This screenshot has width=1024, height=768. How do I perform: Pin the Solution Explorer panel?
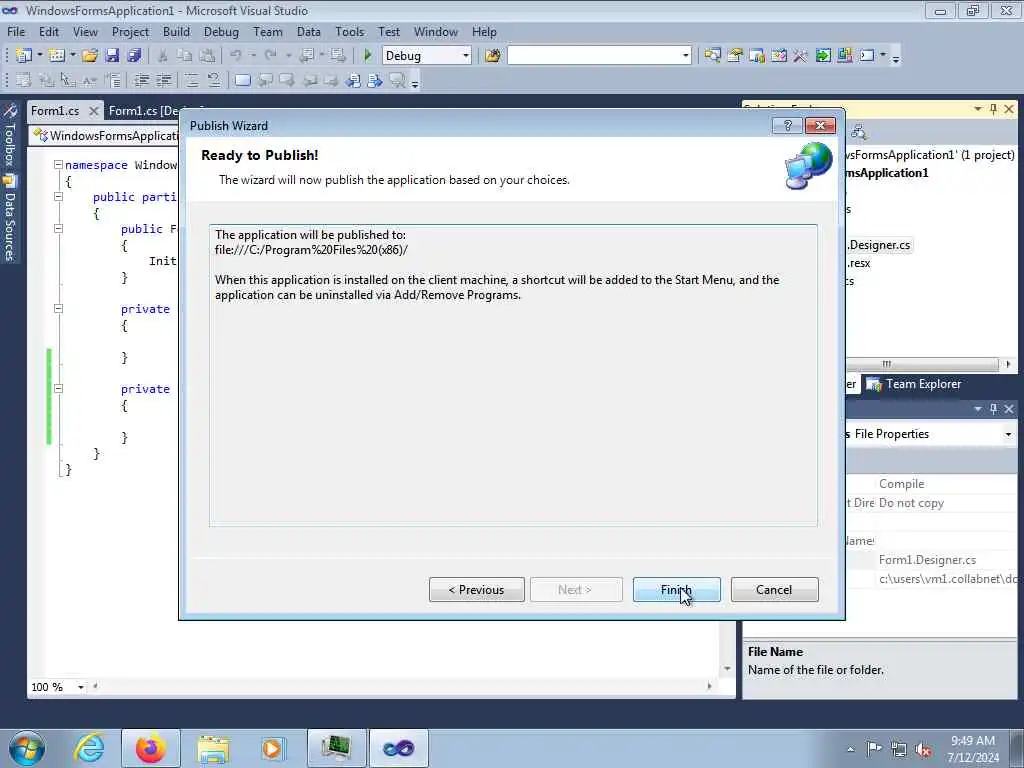993,109
